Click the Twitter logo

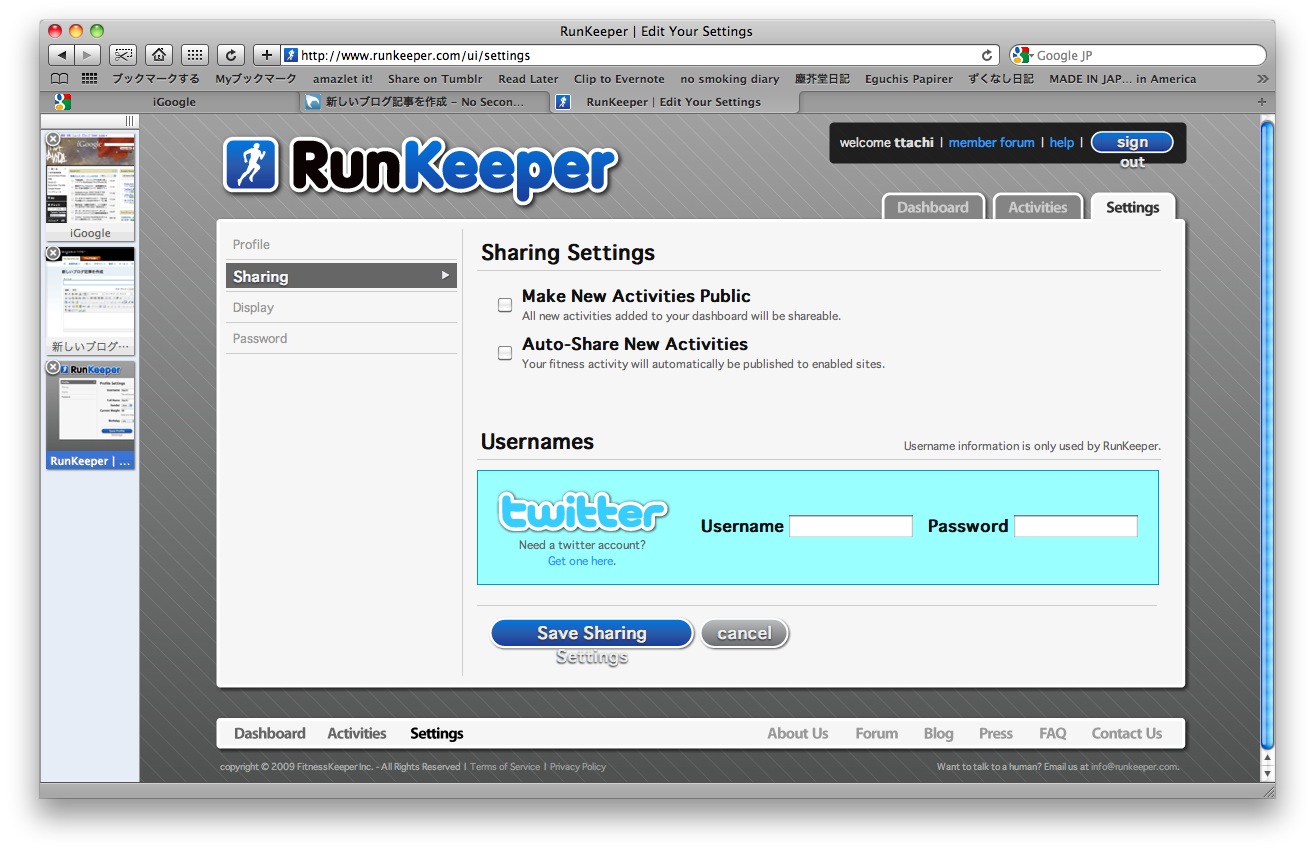click(x=583, y=512)
